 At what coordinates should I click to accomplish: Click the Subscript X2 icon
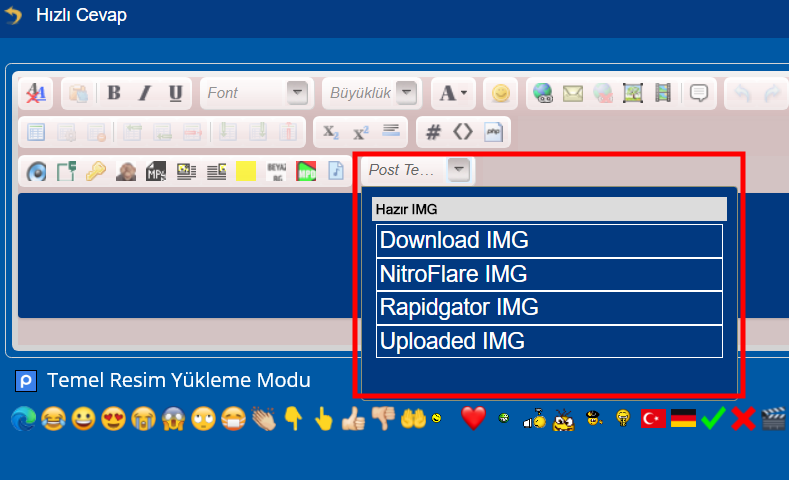click(331, 132)
